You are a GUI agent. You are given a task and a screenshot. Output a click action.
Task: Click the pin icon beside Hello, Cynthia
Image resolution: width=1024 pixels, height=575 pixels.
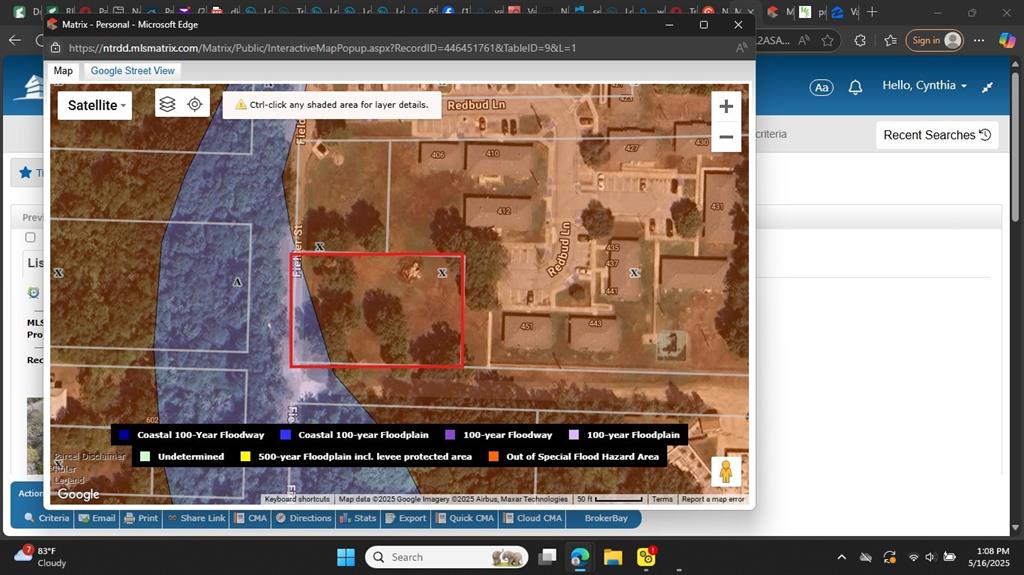click(x=987, y=87)
